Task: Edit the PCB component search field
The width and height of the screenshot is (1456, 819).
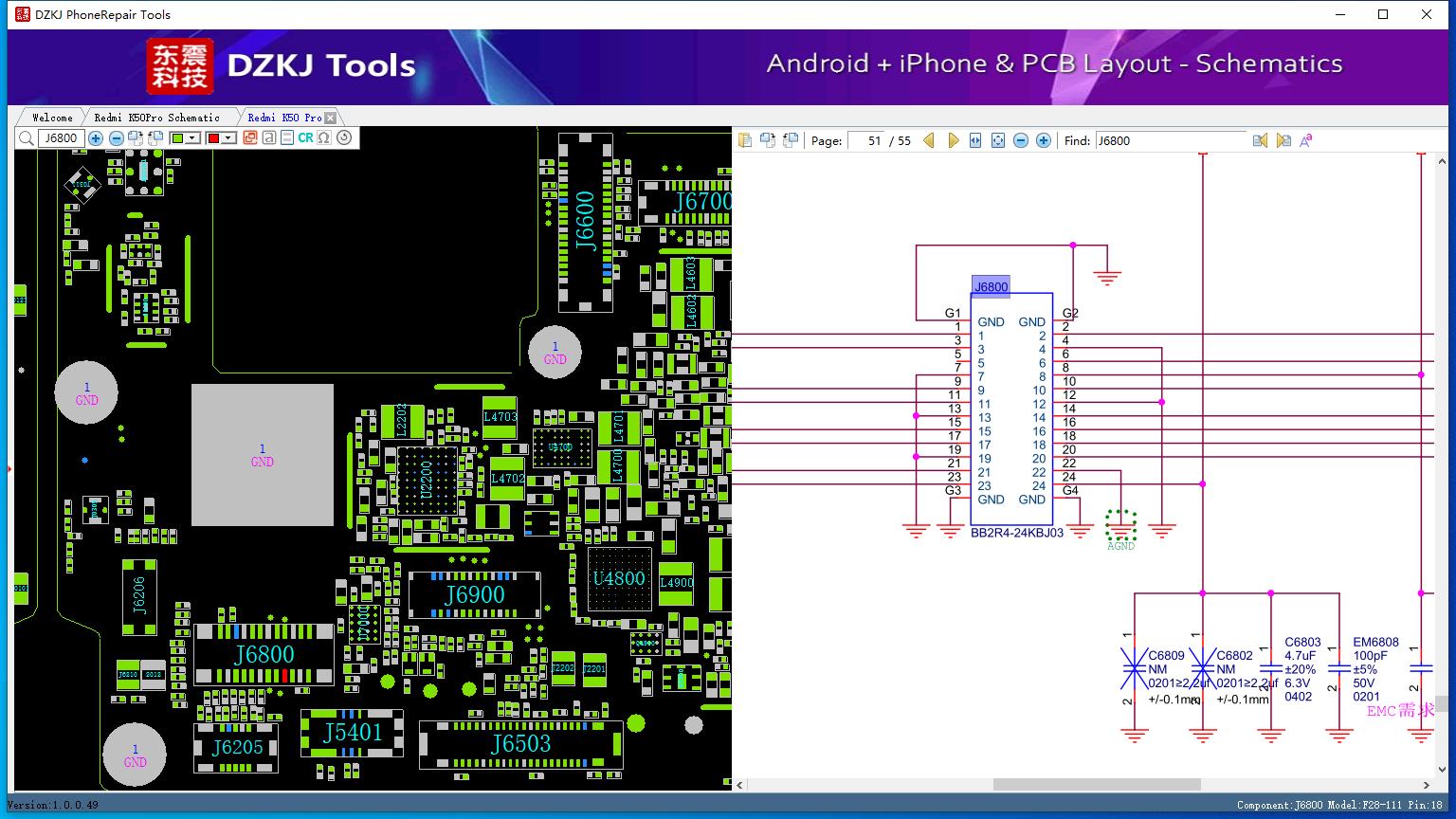Action: pyautogui.click(x=62, y=138)
